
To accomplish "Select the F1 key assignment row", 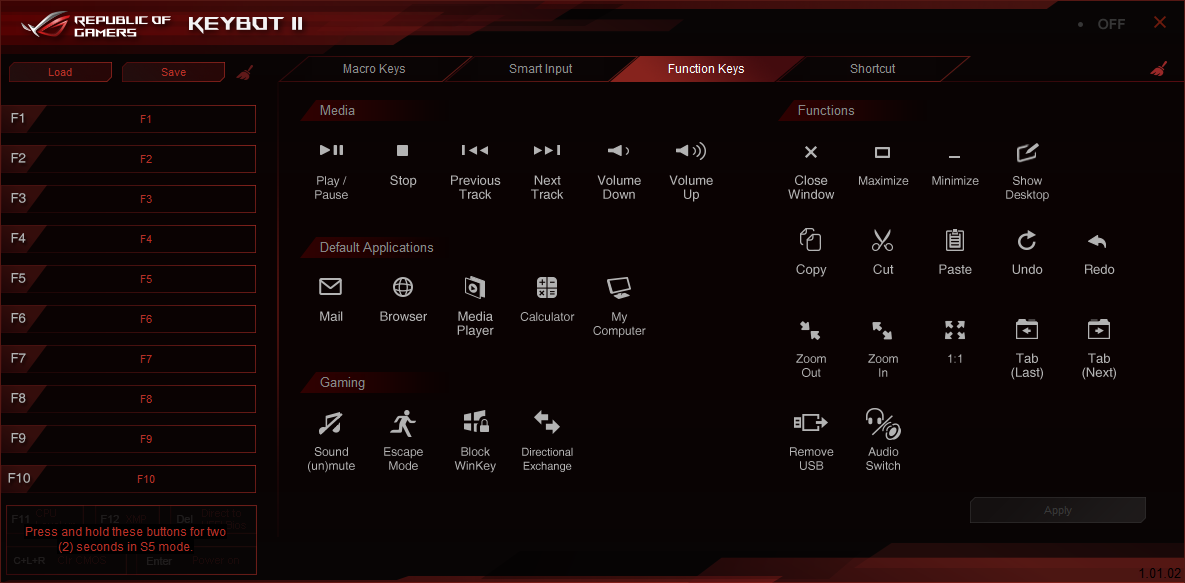I will click(x=128, y=119).
